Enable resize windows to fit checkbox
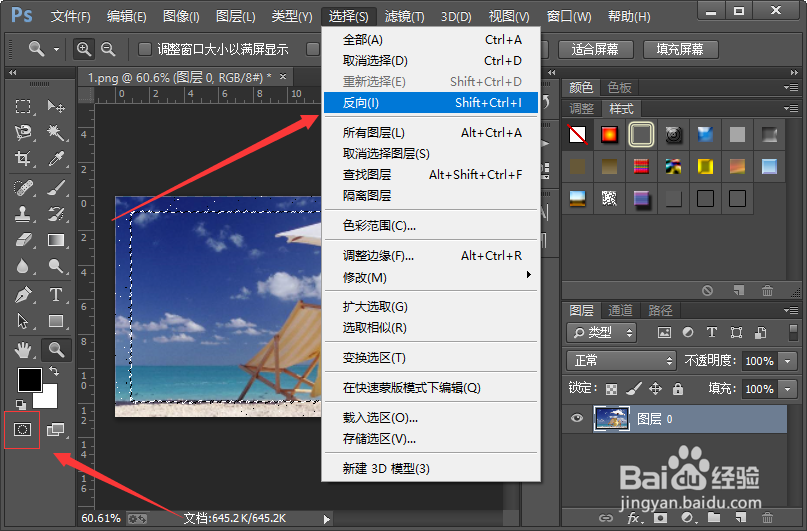807x531 pixels. 145,49
